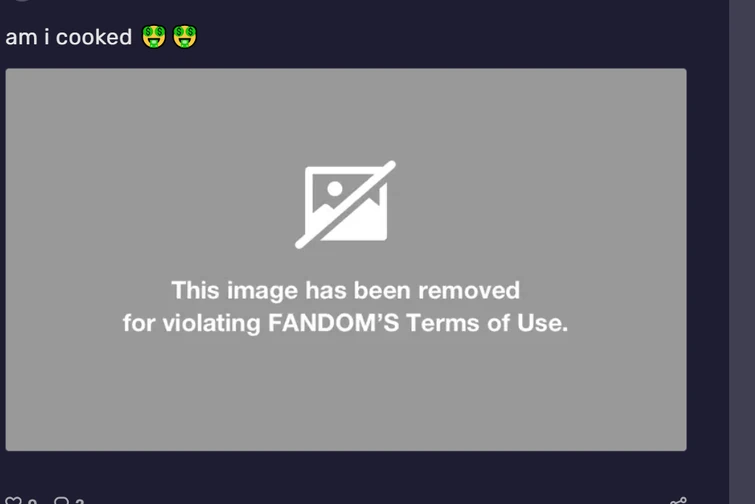755x504 pixels.
Task: Open the post titled "am i cooked"
Action: pos(68,37)
